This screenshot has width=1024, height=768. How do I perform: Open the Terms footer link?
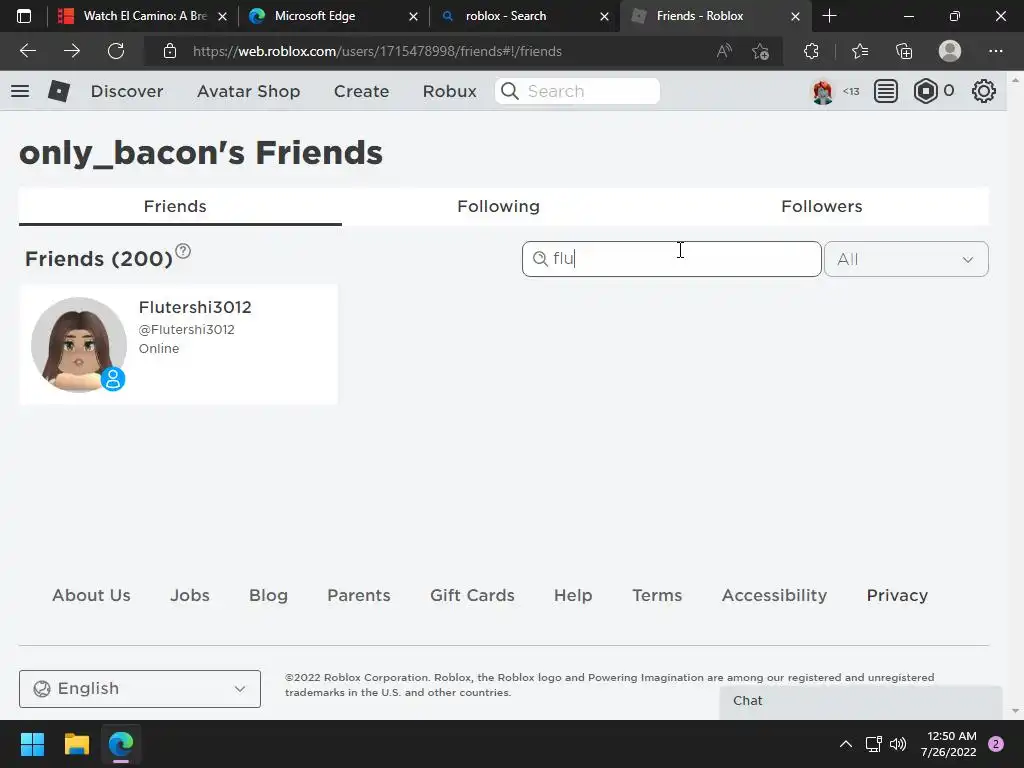657,595
